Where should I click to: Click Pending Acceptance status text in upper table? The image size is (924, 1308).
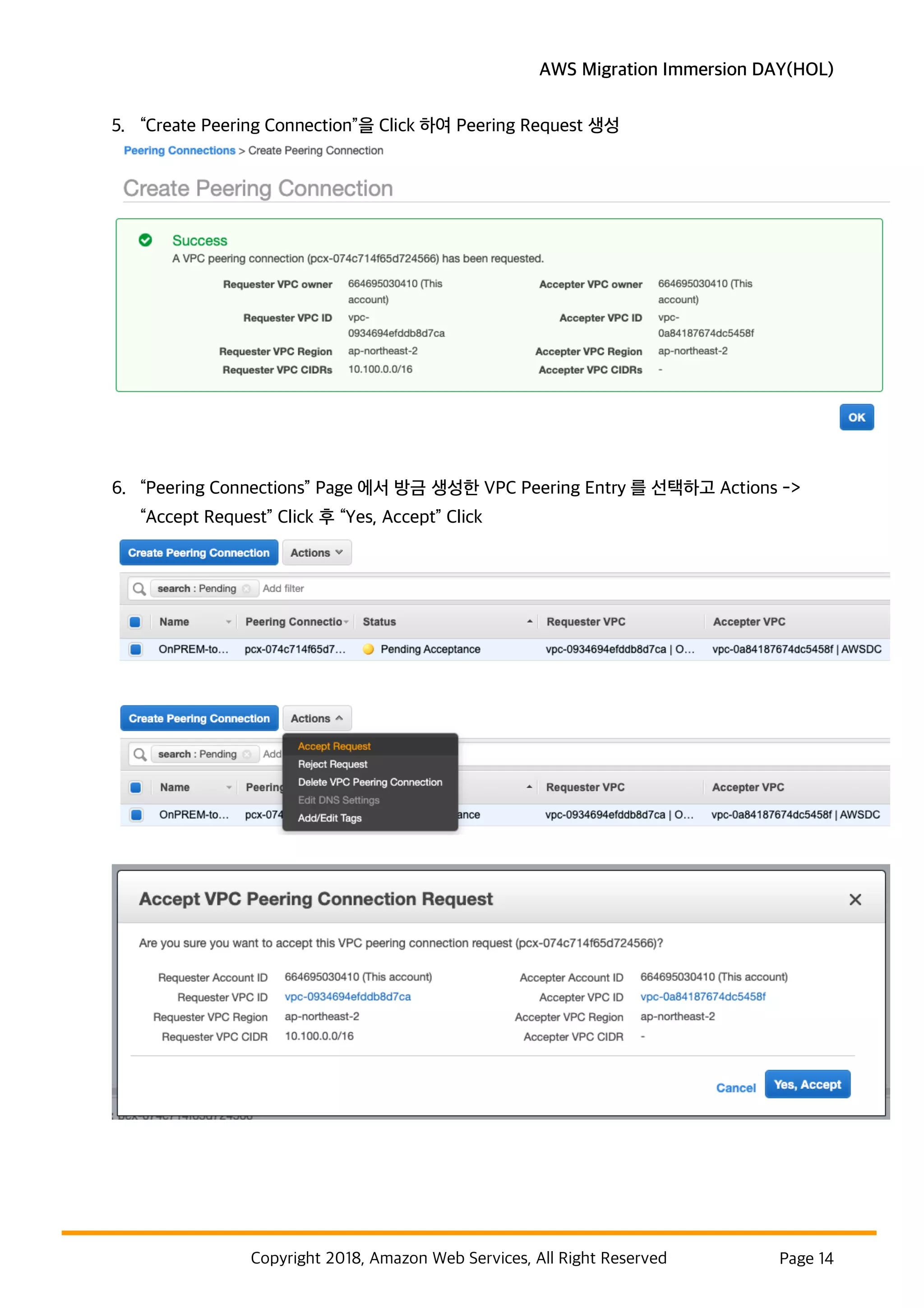click(x=430, y=649)
